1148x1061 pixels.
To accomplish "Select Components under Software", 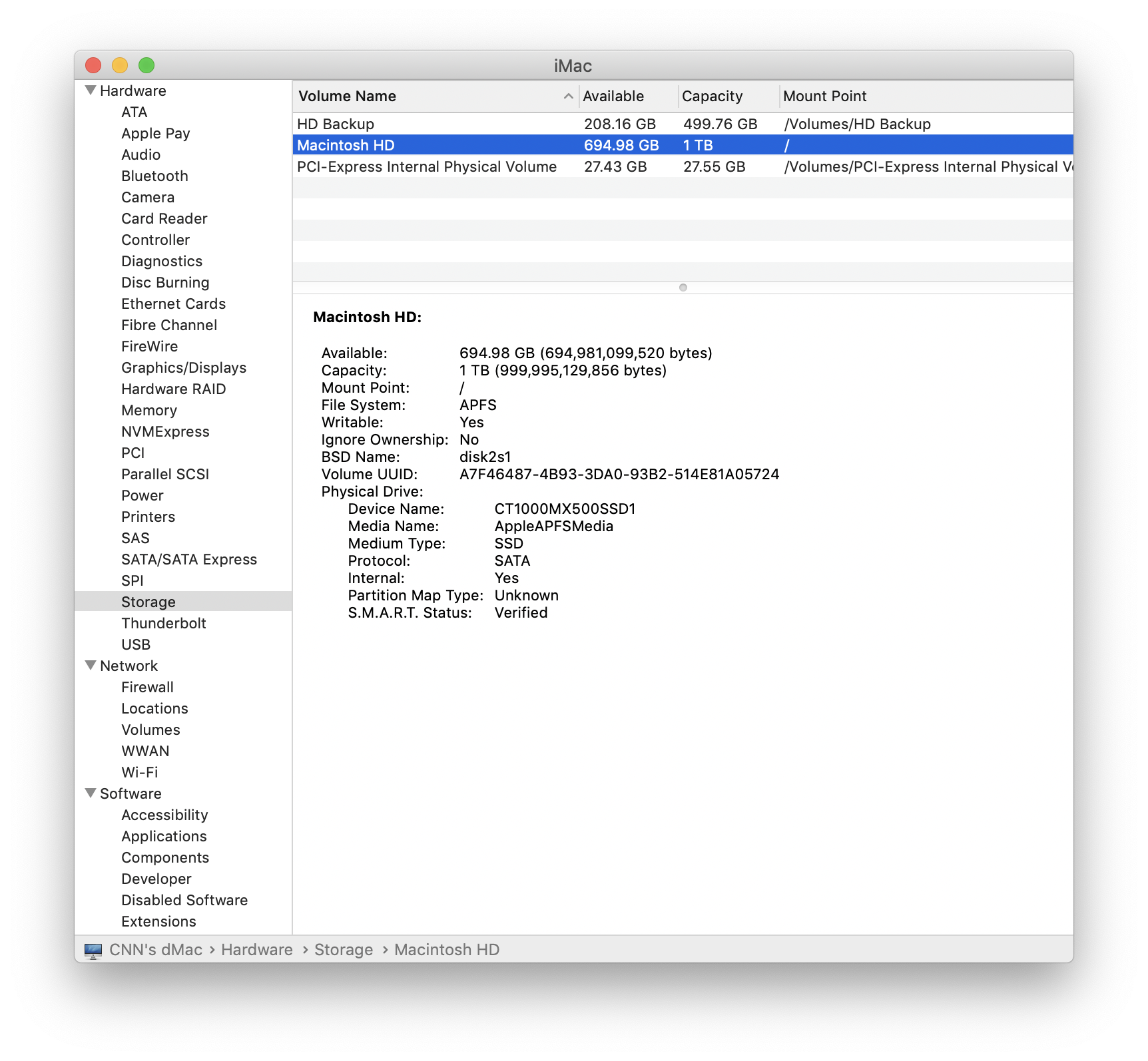I will [x=165, y=857].
